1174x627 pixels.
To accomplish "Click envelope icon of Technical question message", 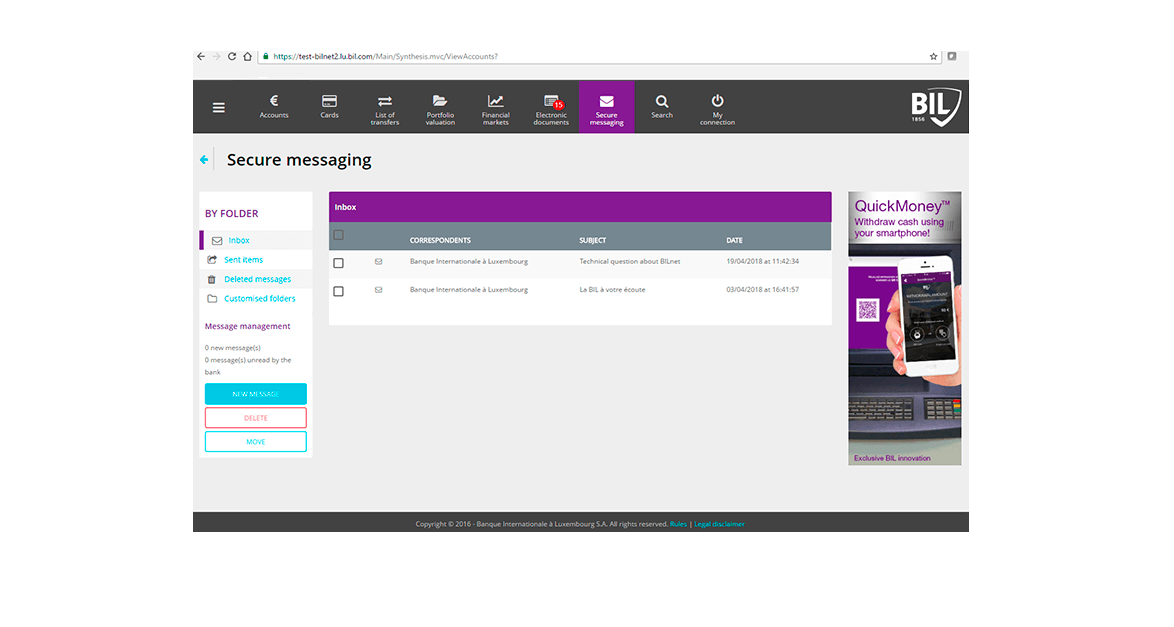I will click(378, 261).
